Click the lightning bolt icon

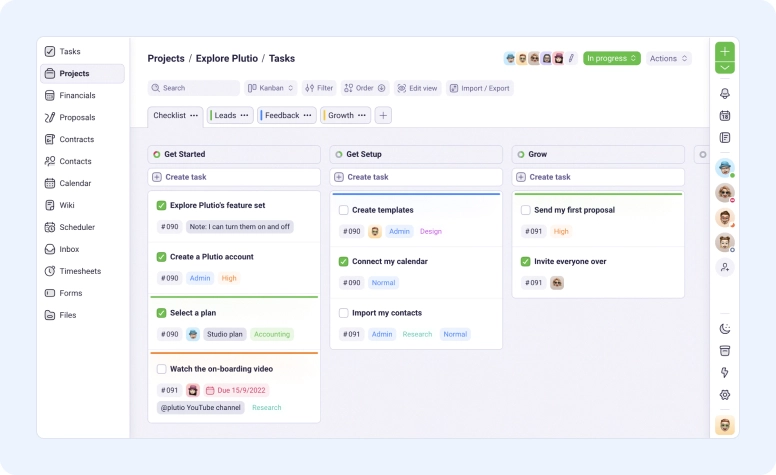point(725,373)
